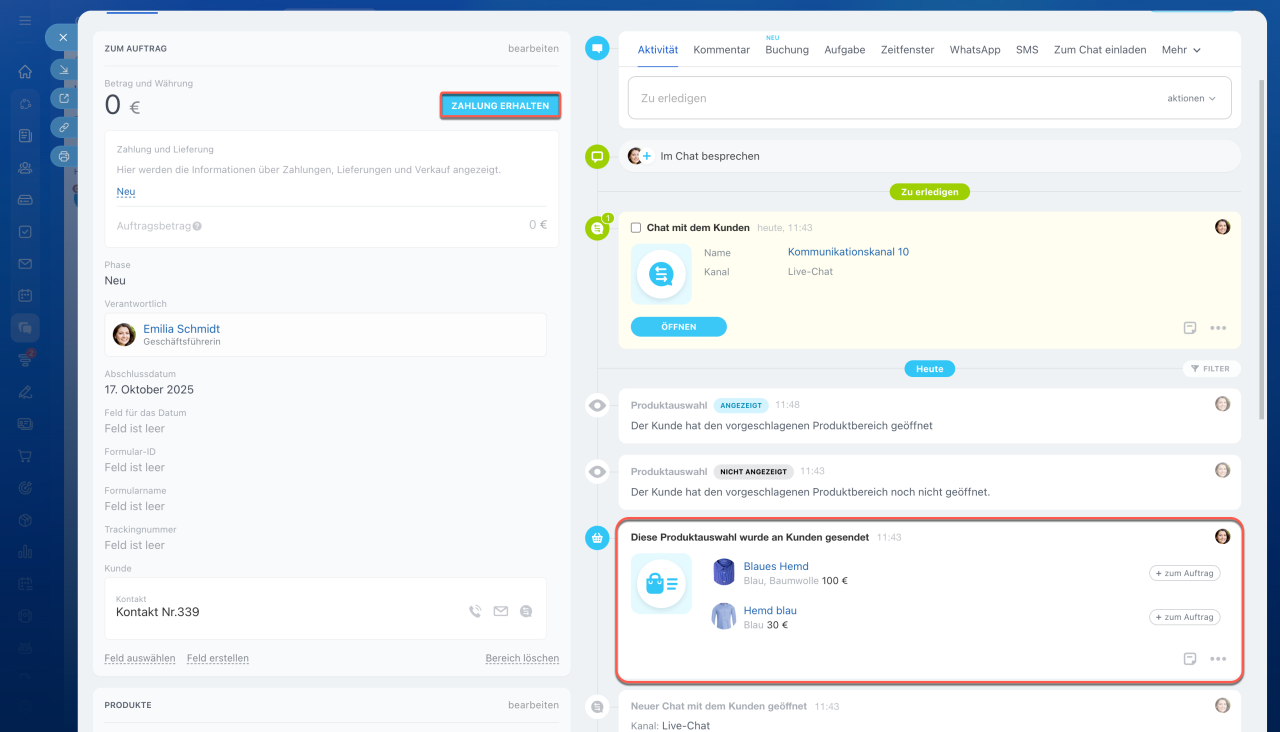Click the chat icon next to the contact

(526, 611)
